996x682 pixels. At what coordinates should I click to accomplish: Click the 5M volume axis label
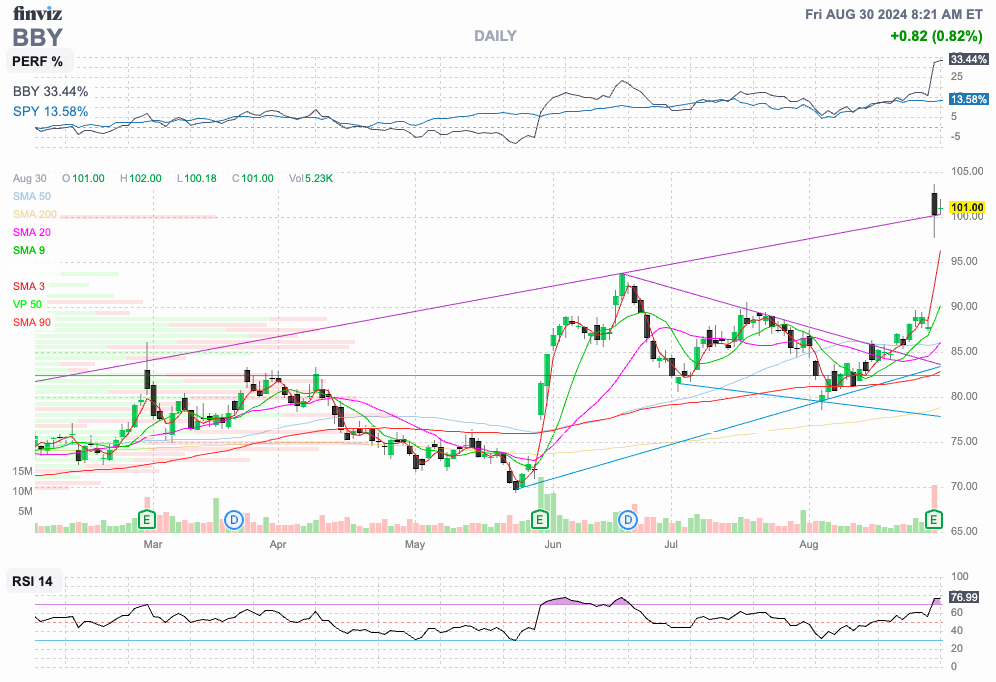pyautogui.click(x=25, y=511)
